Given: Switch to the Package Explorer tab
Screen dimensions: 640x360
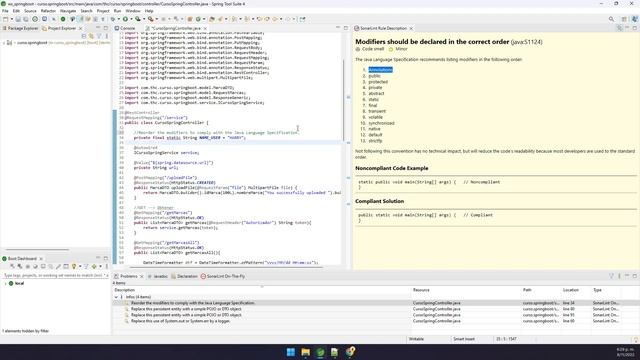Looking at the screenshot, I should coord(20,29).
